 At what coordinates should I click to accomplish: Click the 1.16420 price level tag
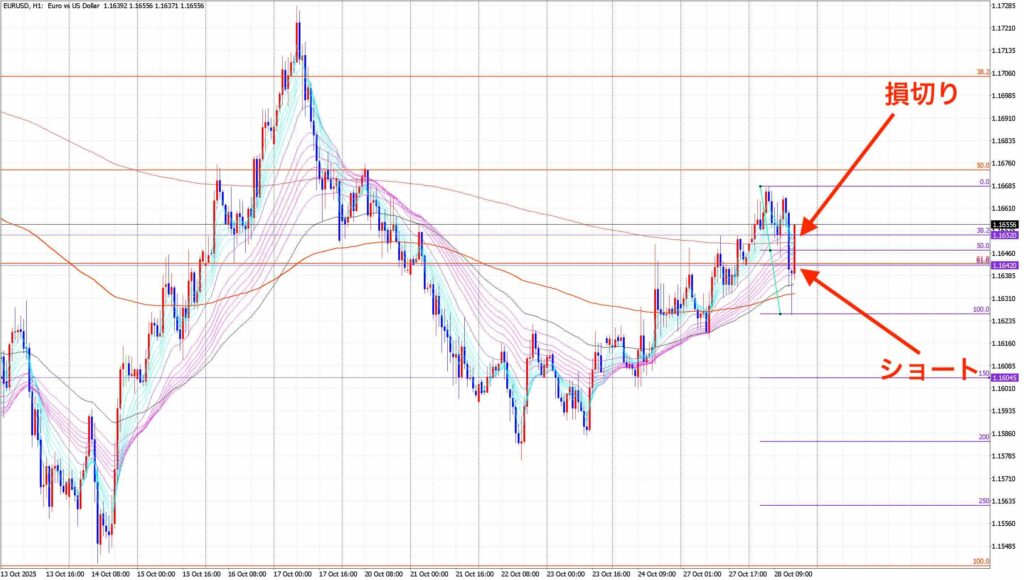pyautogui.click(x=1004, y=266)
